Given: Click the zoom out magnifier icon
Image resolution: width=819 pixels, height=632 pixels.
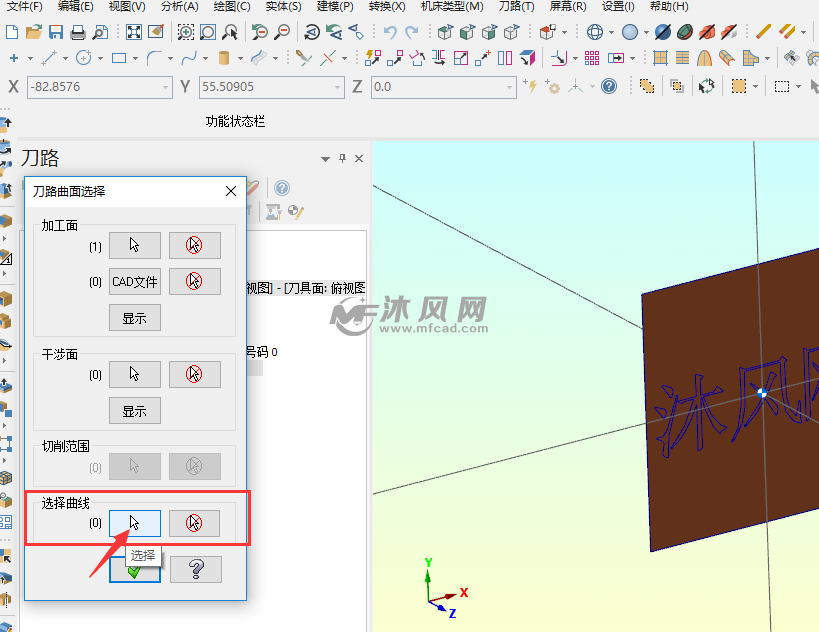Looking at the screenshot, I should [x=282, y=32].
